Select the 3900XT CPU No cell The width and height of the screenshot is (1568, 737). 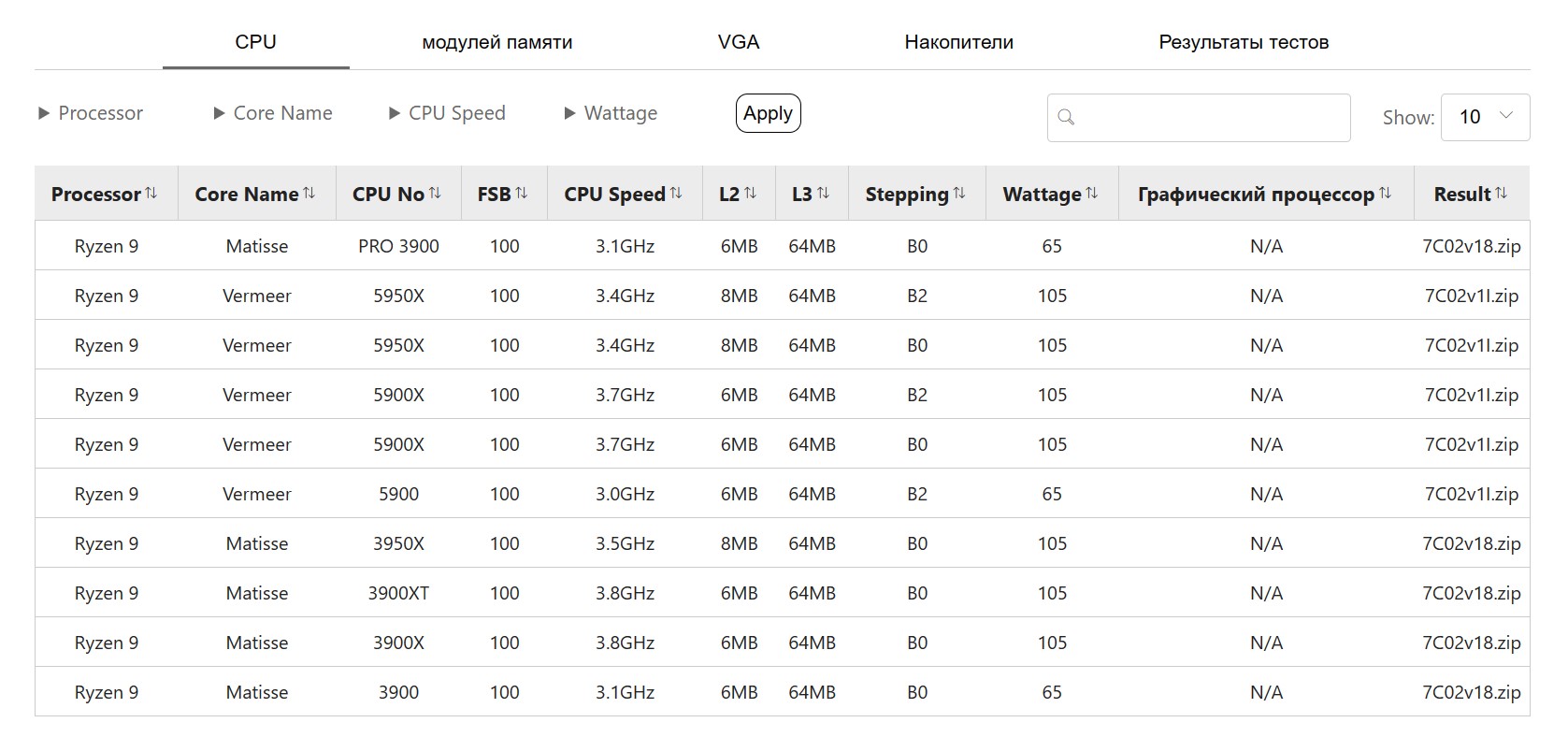(398, 593)
